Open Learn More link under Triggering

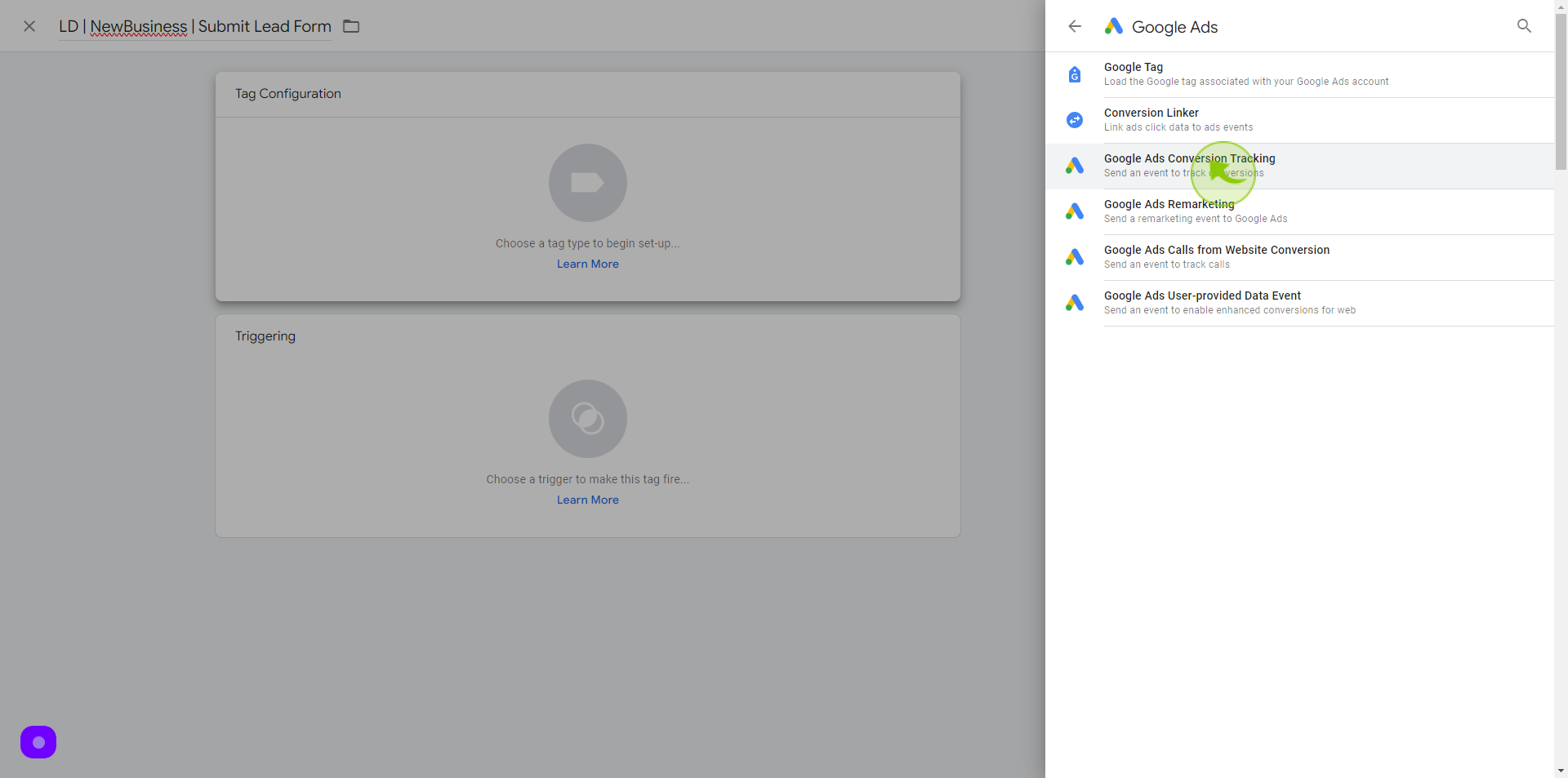[x=588, y=500]
